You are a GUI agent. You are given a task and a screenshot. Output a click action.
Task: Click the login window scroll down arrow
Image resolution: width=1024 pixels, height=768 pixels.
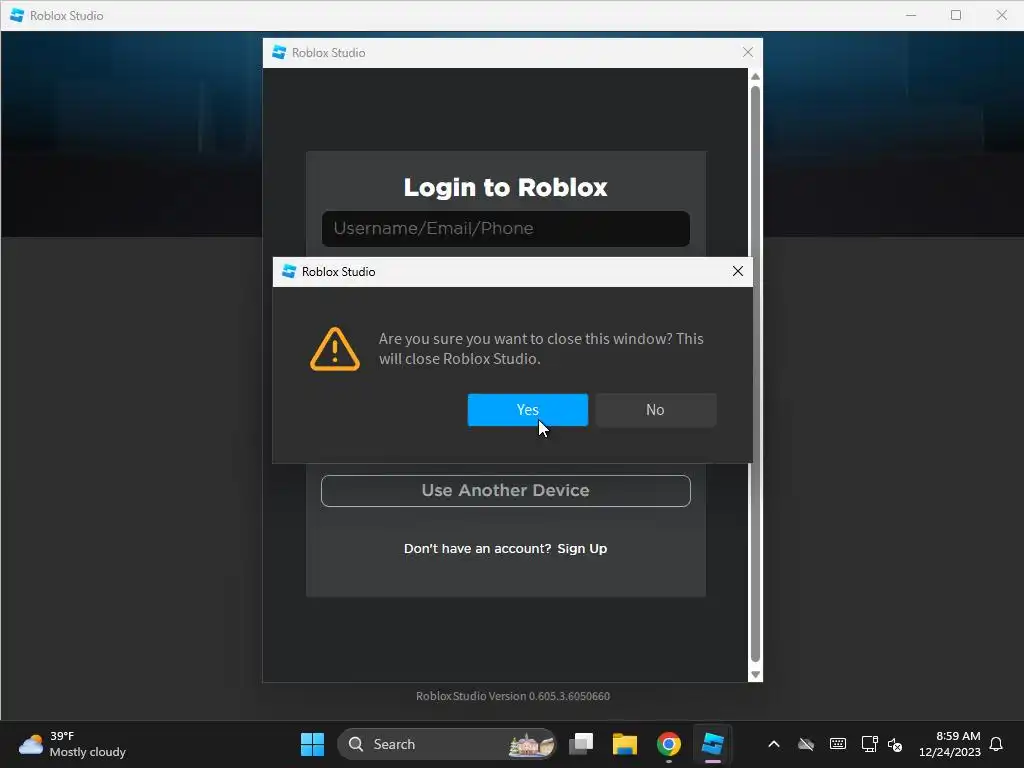click(x=756, y=675)
